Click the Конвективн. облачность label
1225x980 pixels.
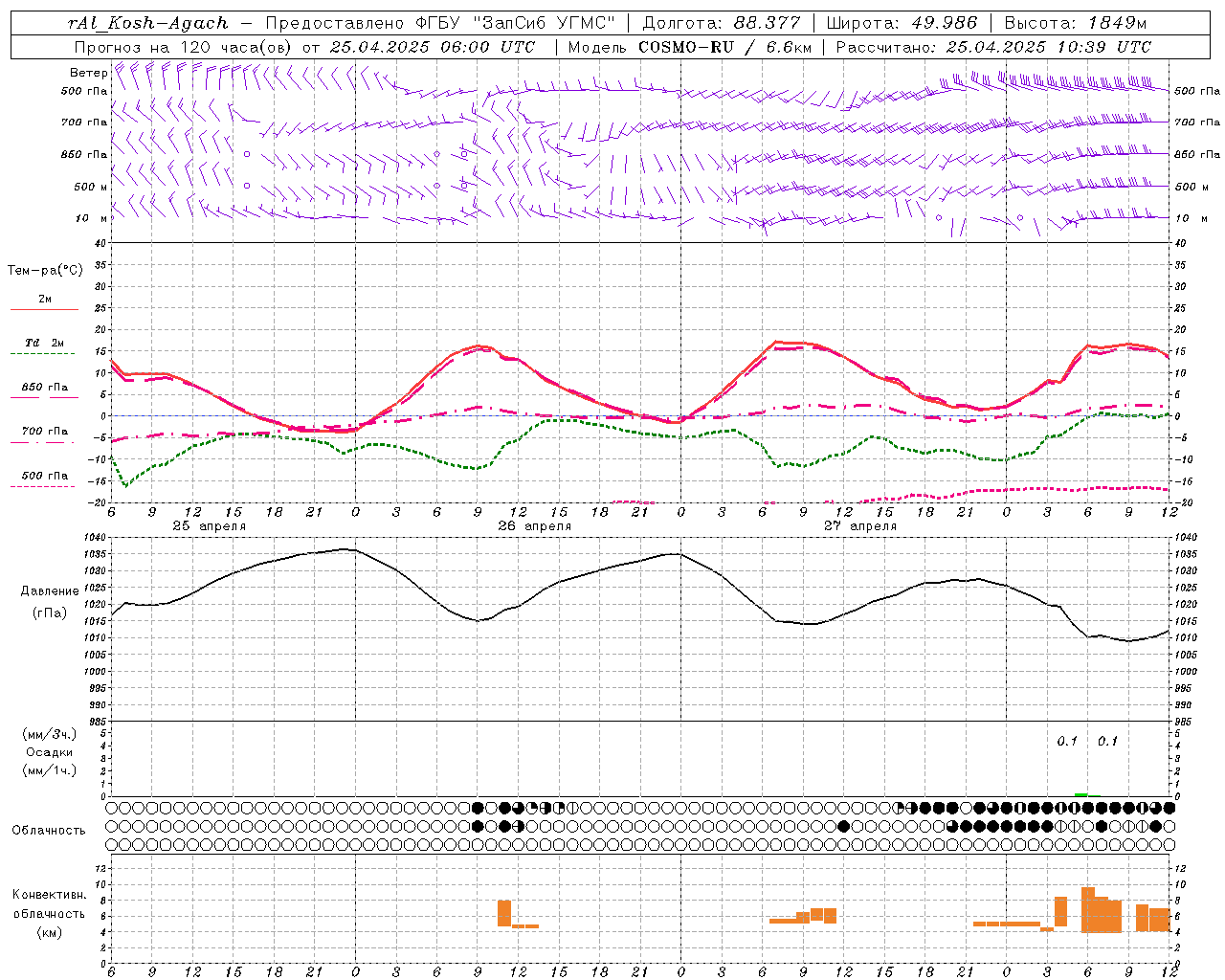(49, 904)
